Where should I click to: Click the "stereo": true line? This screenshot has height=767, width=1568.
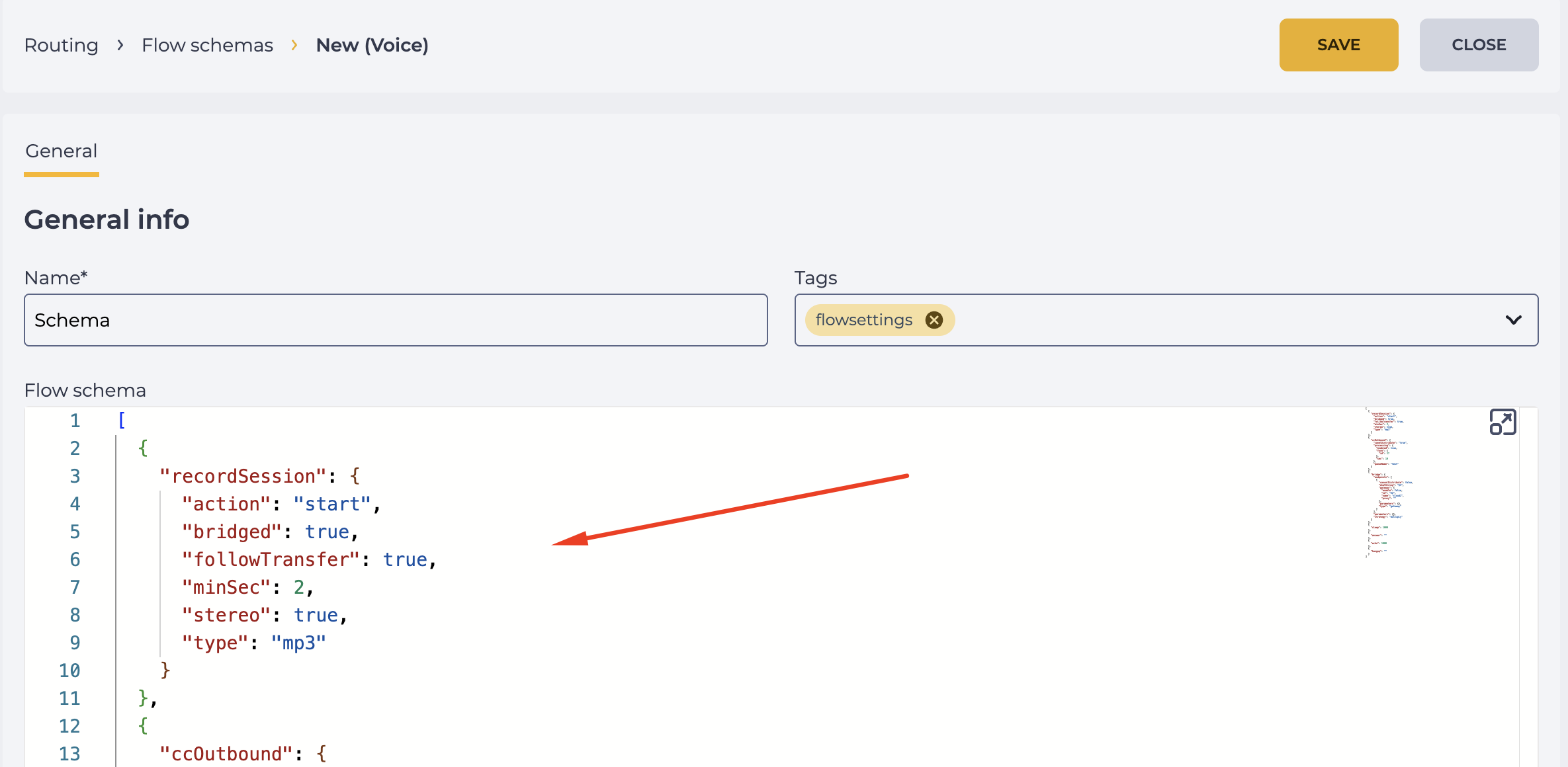(265, 615)
